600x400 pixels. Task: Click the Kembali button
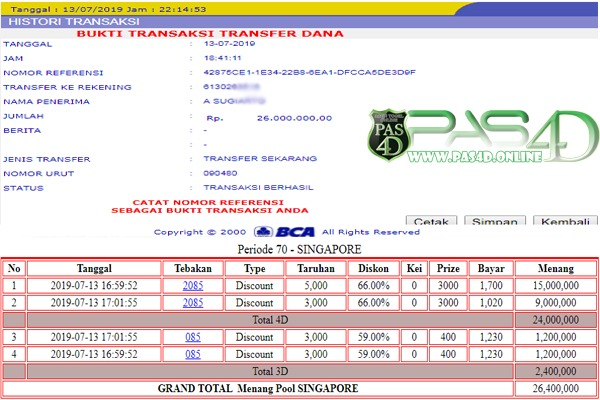pyautogui.click(x=565, y=220)
